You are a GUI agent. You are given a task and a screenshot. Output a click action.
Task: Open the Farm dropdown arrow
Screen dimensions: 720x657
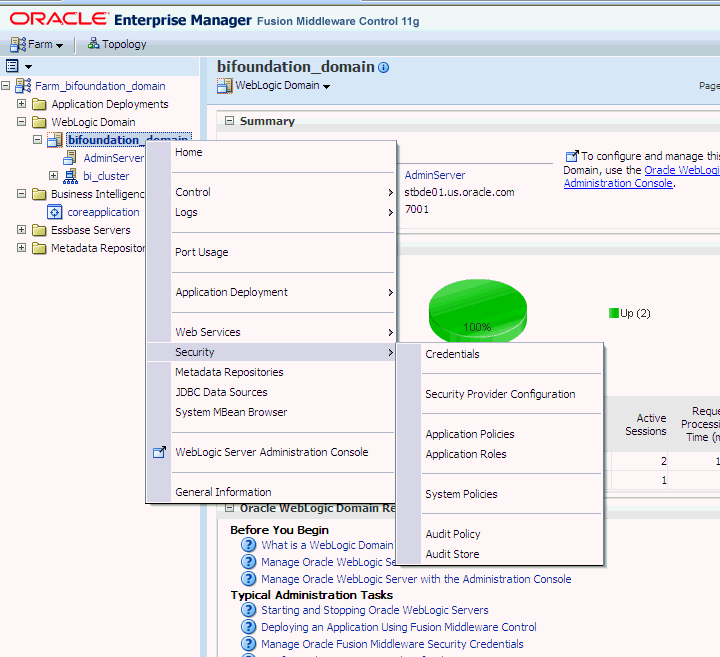tap(59, 45)
